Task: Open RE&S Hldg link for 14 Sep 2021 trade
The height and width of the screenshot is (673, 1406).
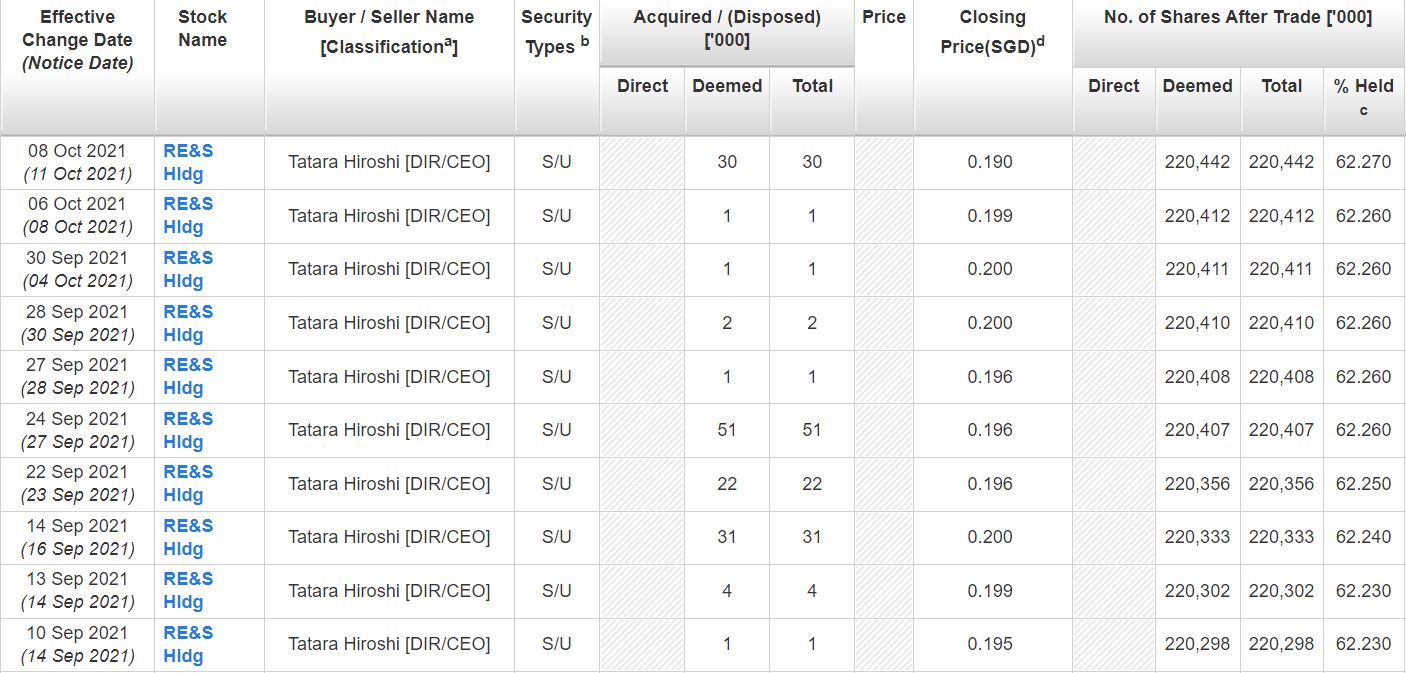Action: pyautogui.click(x=188, y=537)
